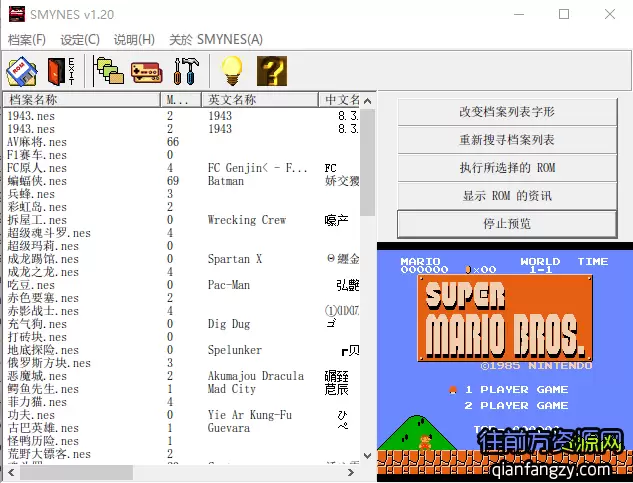Click the vertical scrollbar thumb
Image resolution: width=633 pixels, height=483 pixels.
[x=367, y=162]
